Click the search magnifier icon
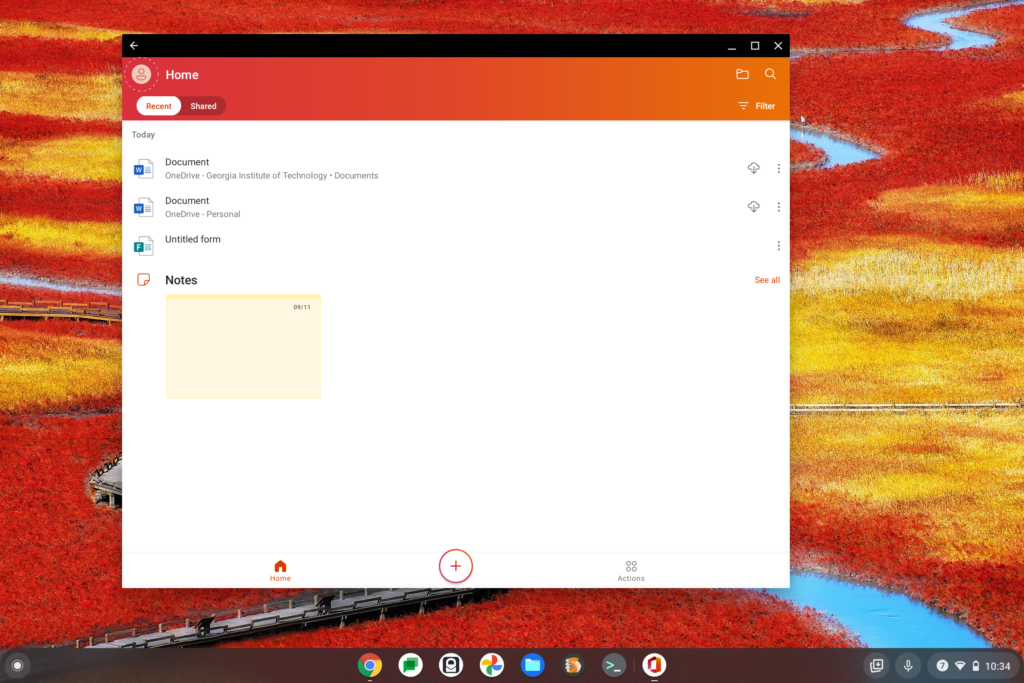The width and height of the screenshot is (1024, 683). 770,74
